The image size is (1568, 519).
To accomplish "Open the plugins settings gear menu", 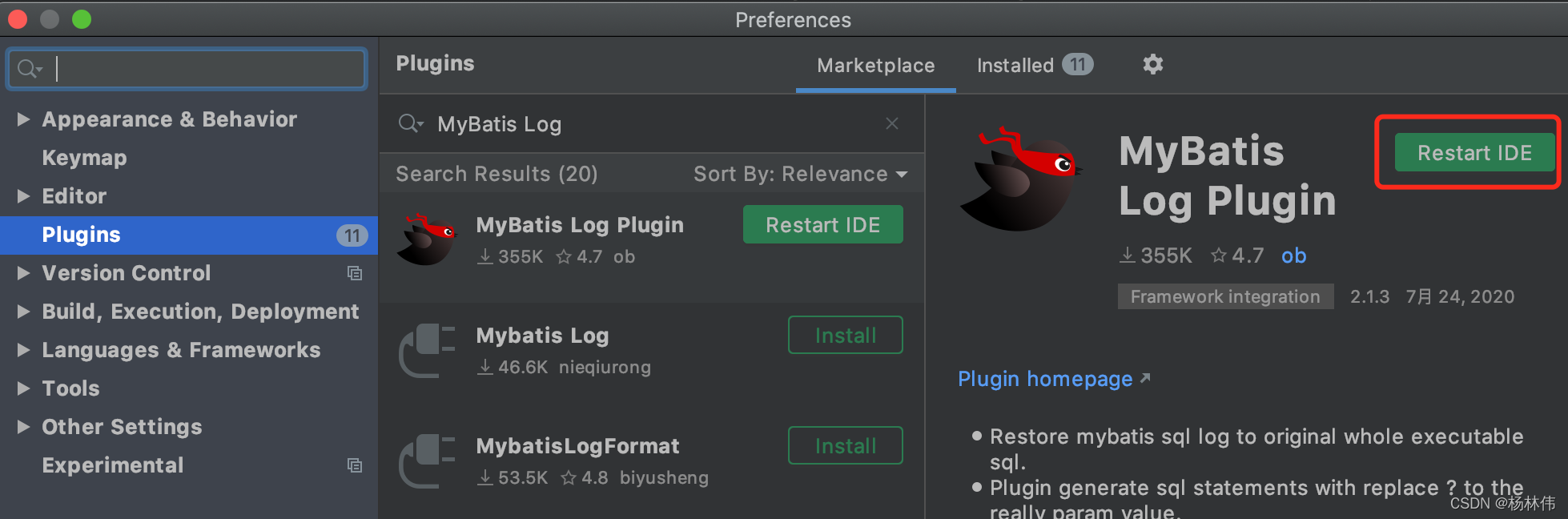I will [1152, 64].
